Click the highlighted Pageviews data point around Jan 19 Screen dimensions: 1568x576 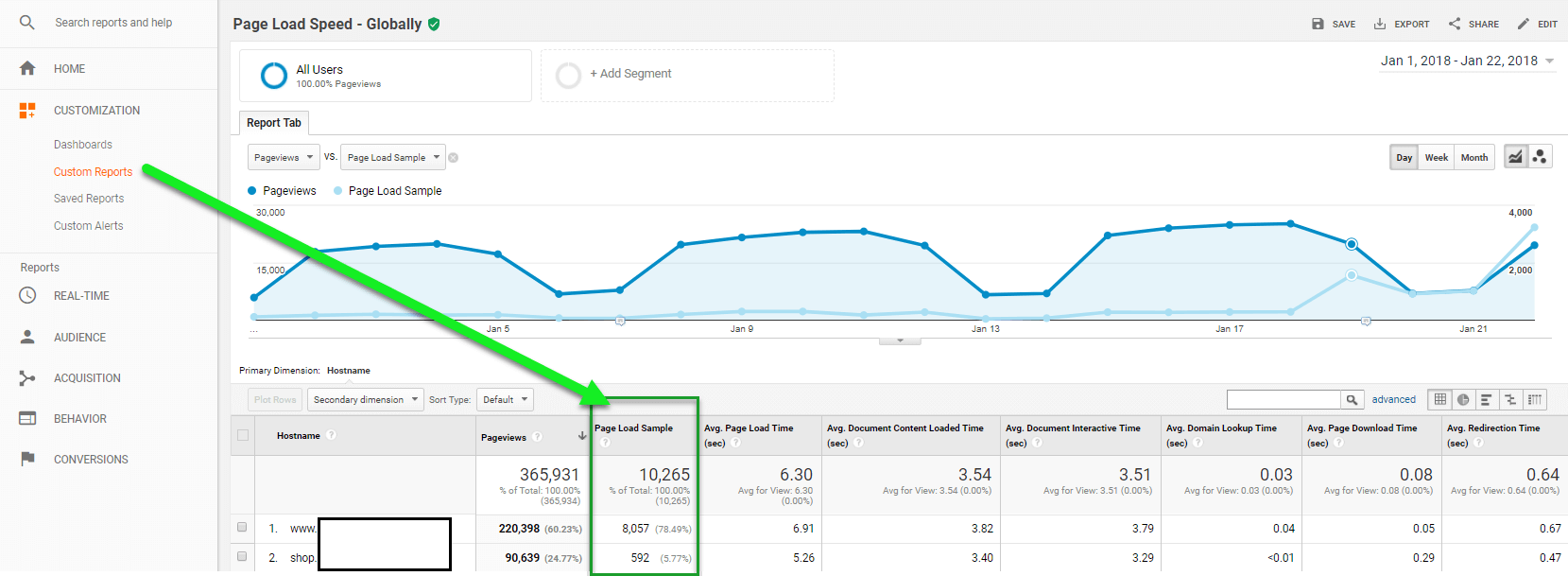(1352, 244)
